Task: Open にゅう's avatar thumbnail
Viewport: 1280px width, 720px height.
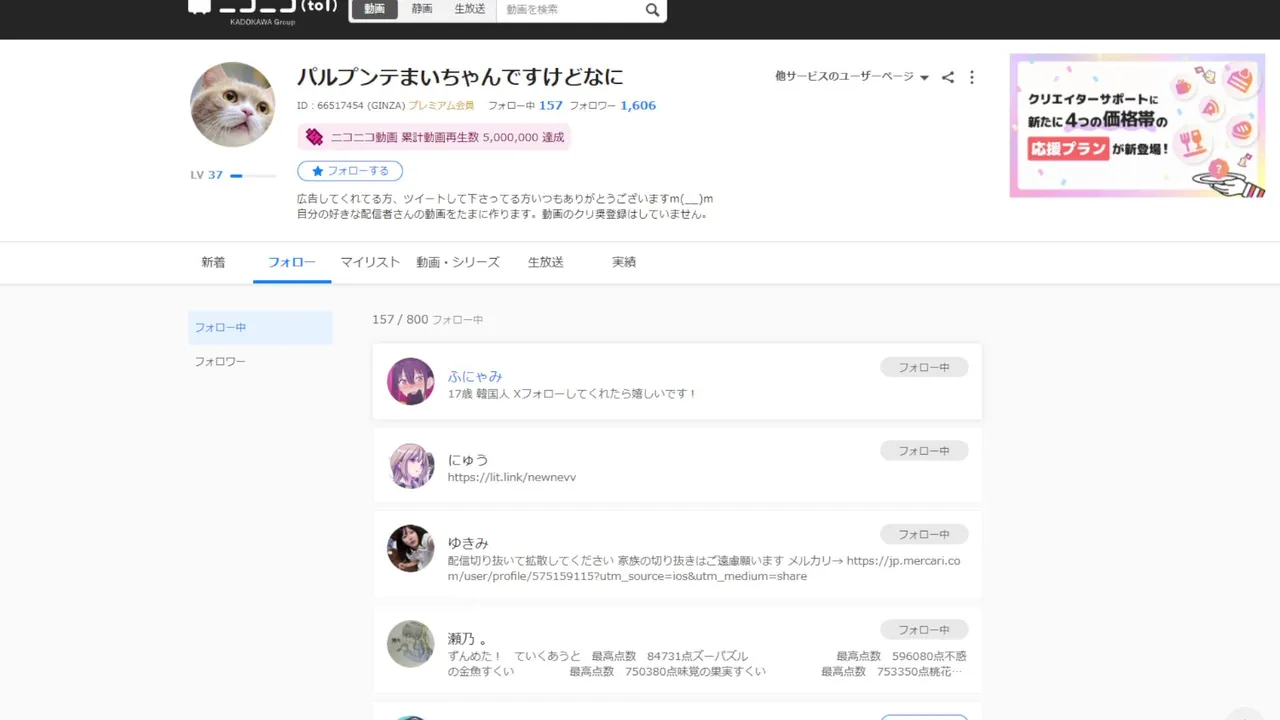Action: point(411,465)
